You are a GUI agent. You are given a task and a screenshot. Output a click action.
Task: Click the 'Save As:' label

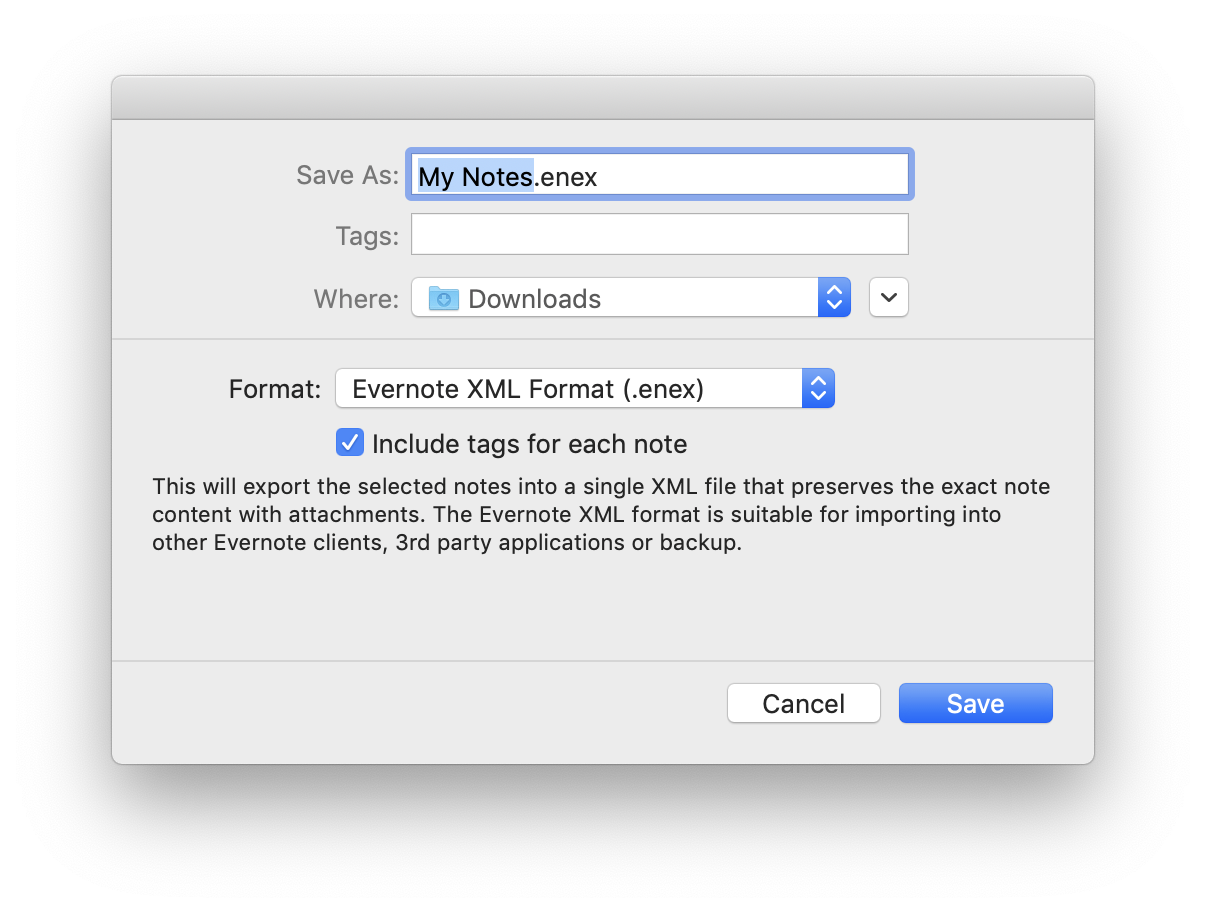click(x=347, y=176)
